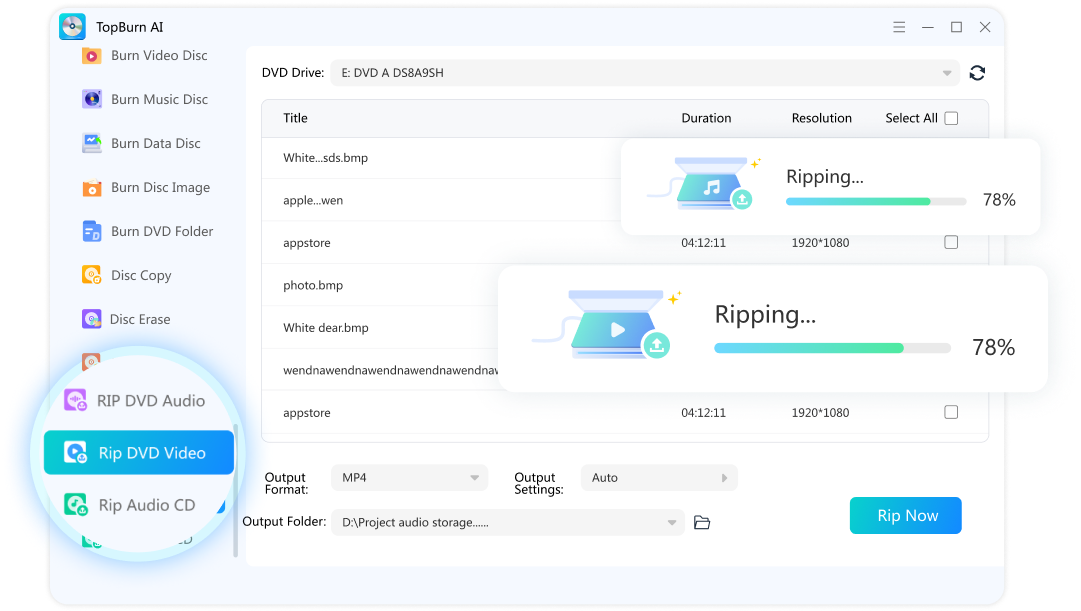This screenshot has width=1081, height=611.
Task: Check the last appstore row checkbox
Action: (x=951, y=412)
